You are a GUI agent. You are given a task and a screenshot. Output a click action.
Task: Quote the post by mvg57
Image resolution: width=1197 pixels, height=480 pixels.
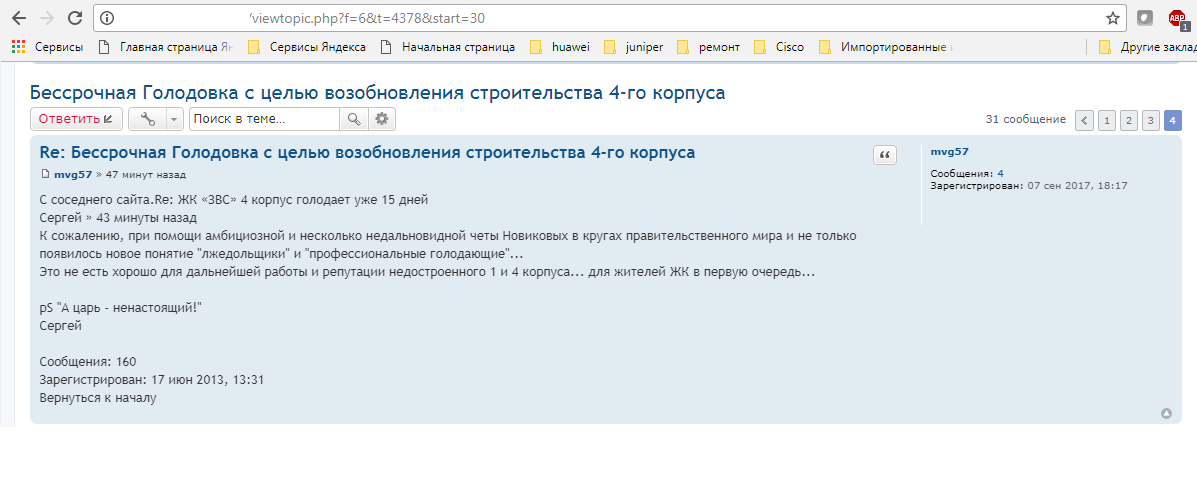pos(885,155)
